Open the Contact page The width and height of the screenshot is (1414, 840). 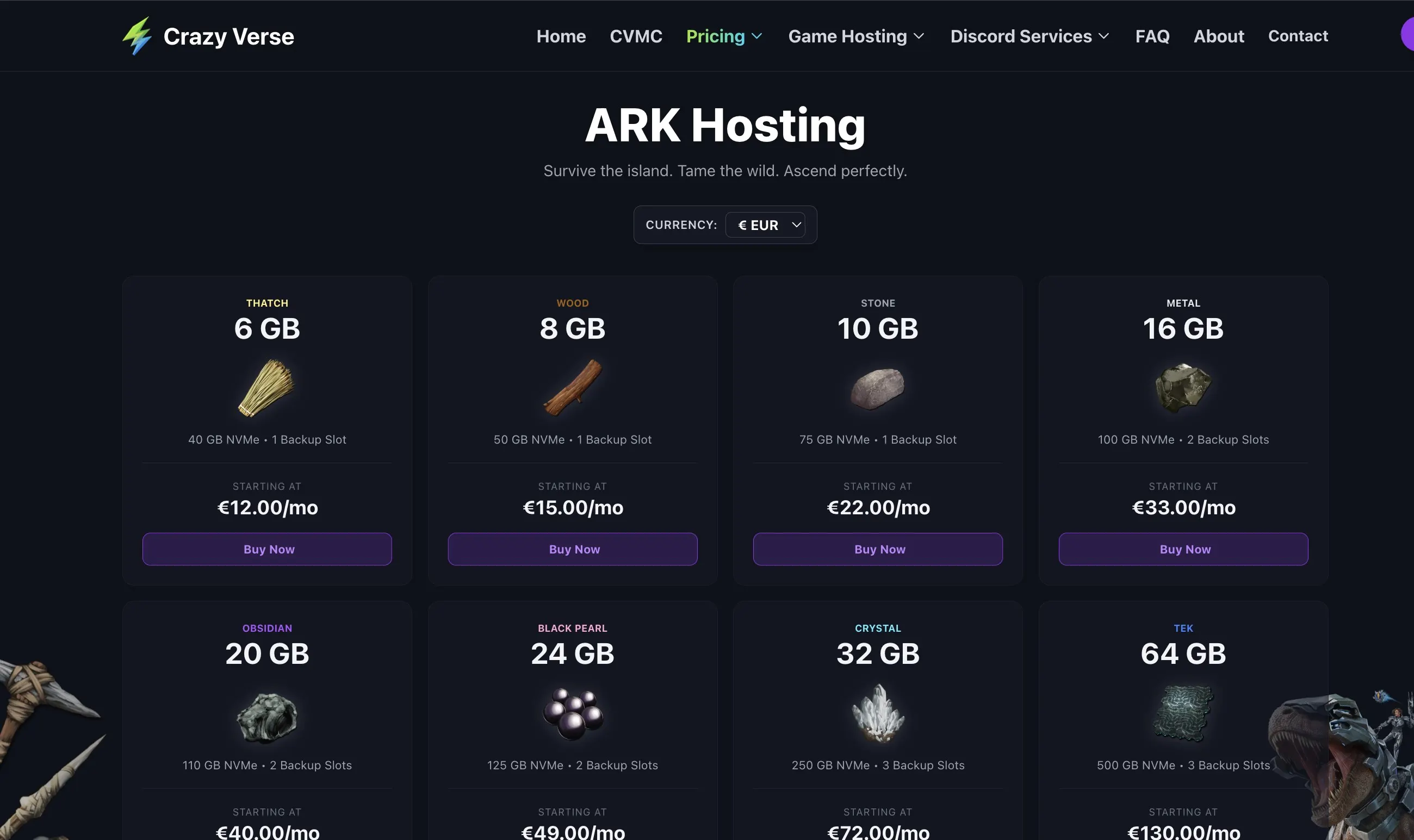pos(1298,36)
